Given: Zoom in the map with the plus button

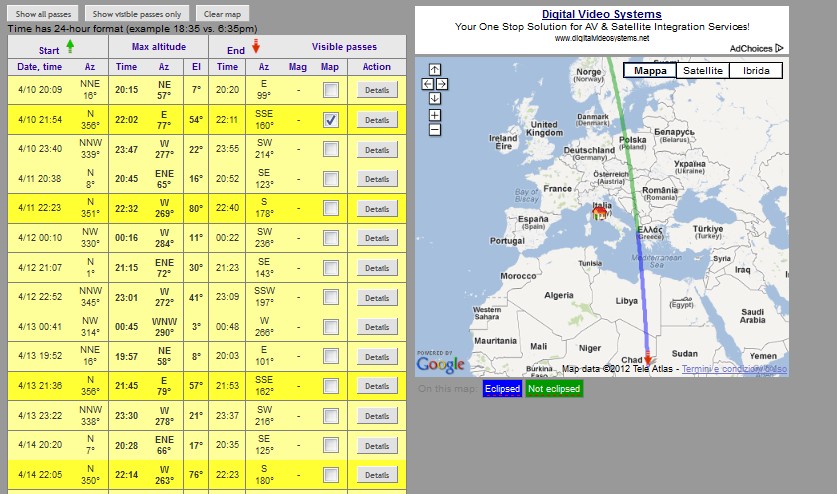Looking at the screenshot, I should [435, 115].
